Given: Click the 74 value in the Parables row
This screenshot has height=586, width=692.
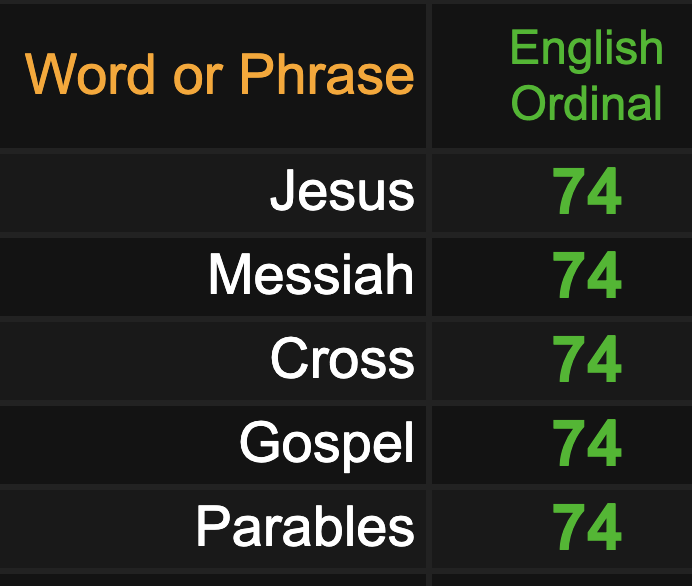Looking at the screenshot, I should pos(587,526).
